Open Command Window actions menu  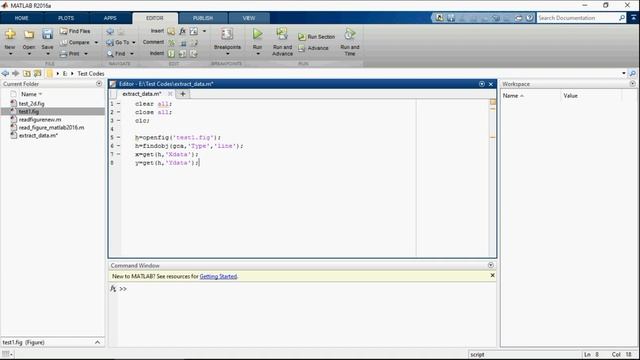491,265
